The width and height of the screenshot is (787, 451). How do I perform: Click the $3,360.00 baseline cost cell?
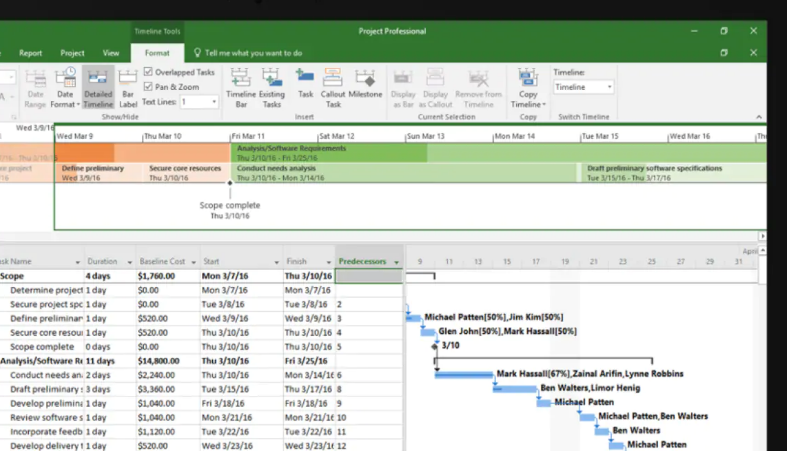[168, 389]
